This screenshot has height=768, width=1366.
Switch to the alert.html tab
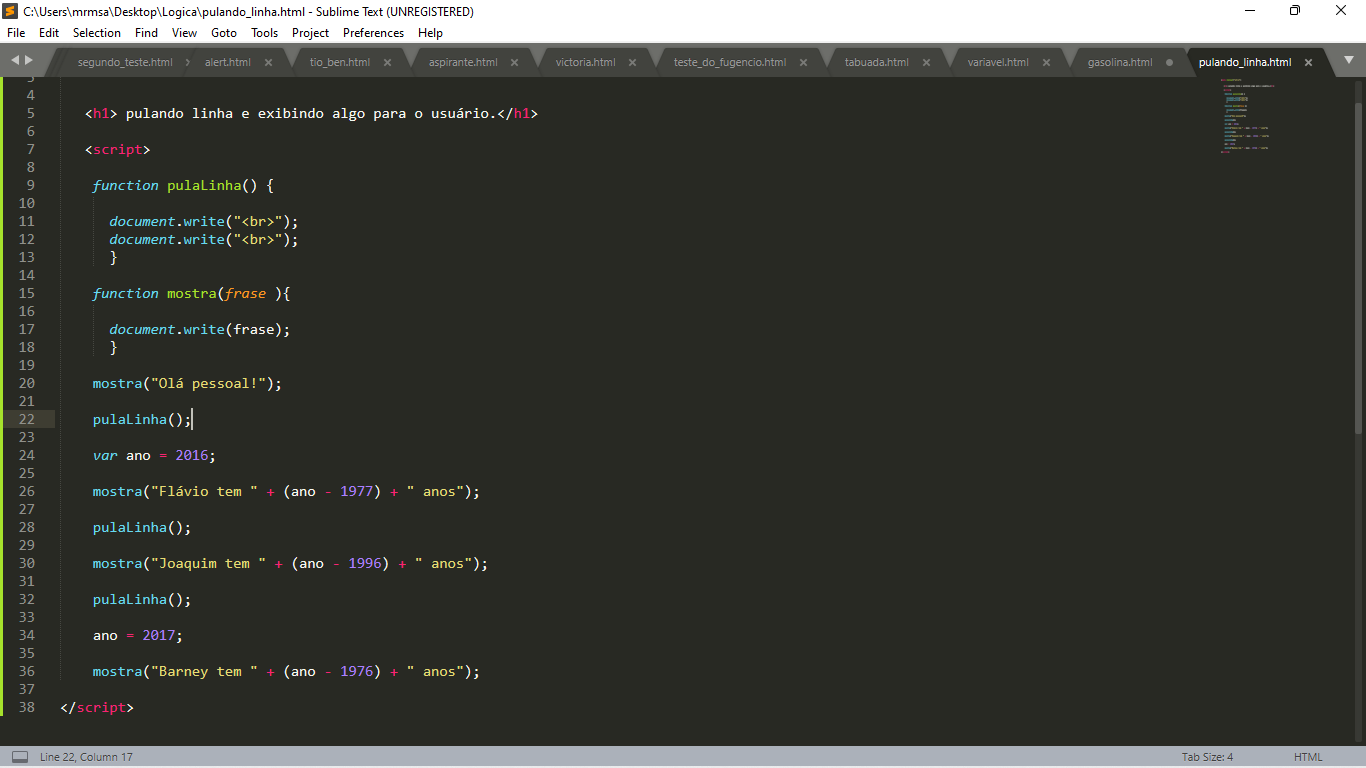[x=228, y=62]
